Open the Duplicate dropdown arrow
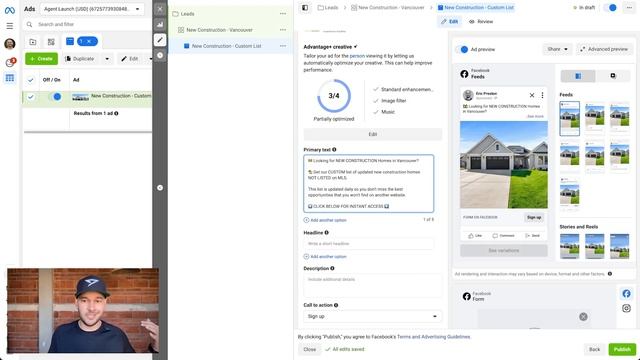 (x=107, y=59)
